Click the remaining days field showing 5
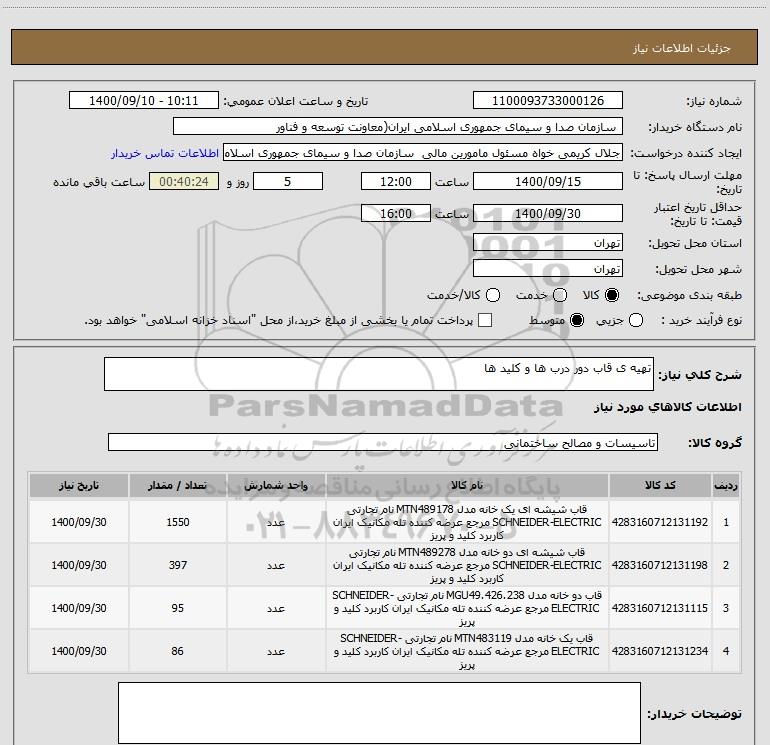 pos(288,182)
